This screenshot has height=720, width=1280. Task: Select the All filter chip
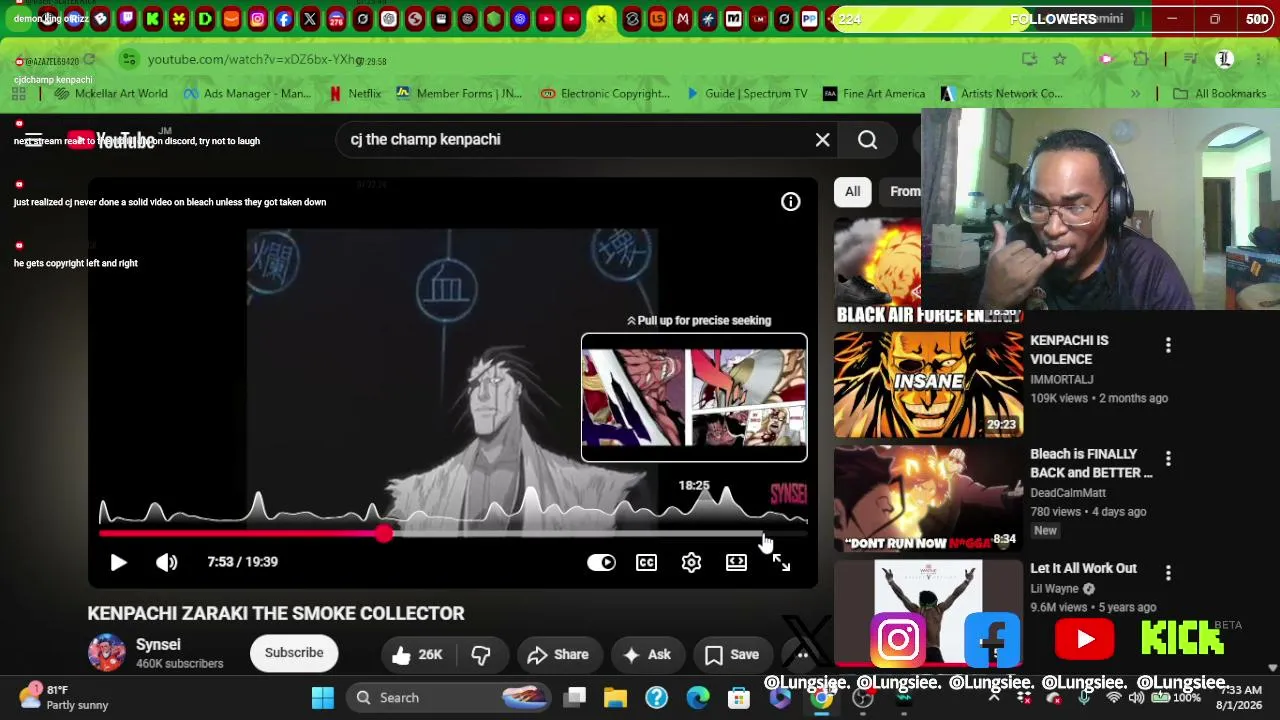point(852,191)
